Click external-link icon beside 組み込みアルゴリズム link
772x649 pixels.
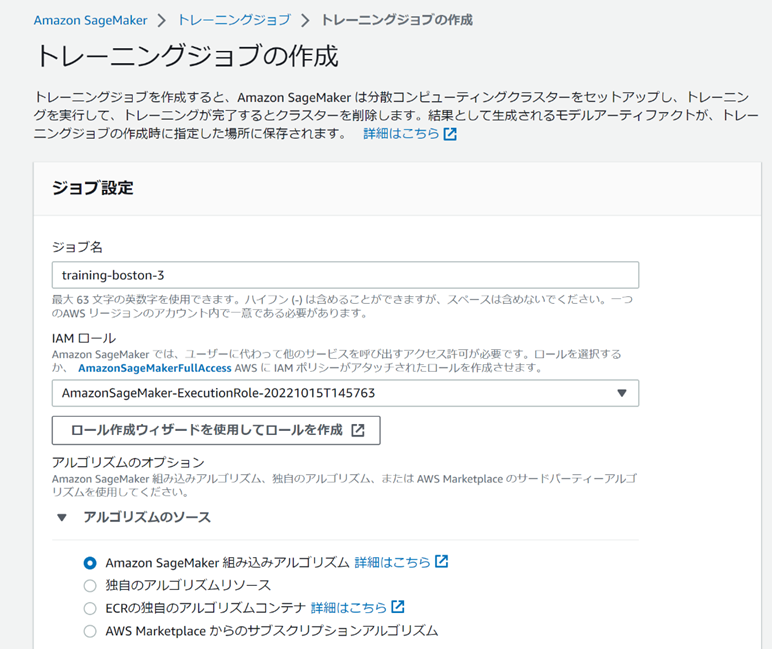442,561
